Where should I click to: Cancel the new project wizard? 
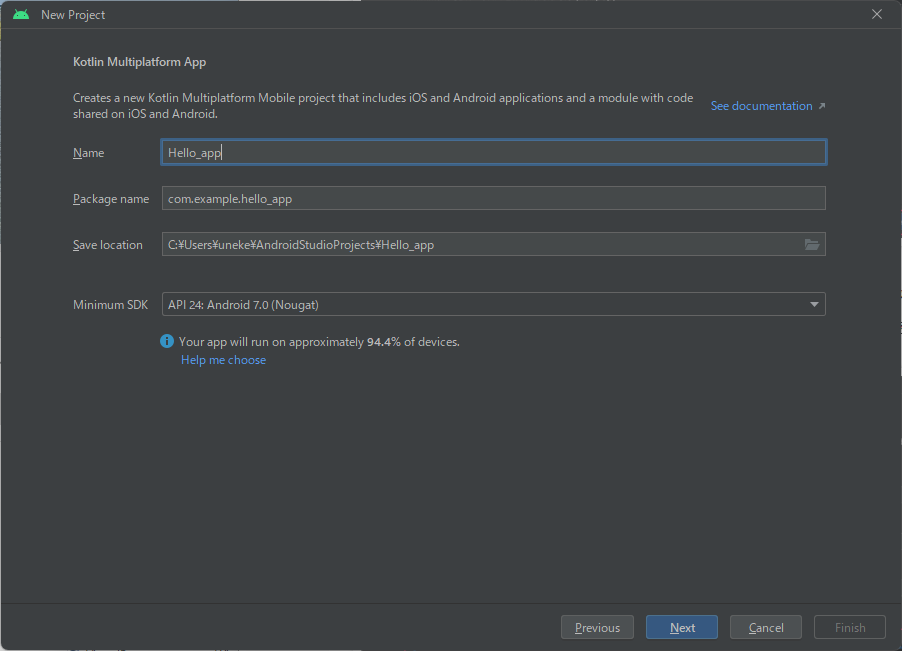pyautogui.click(x=765, y=627)
